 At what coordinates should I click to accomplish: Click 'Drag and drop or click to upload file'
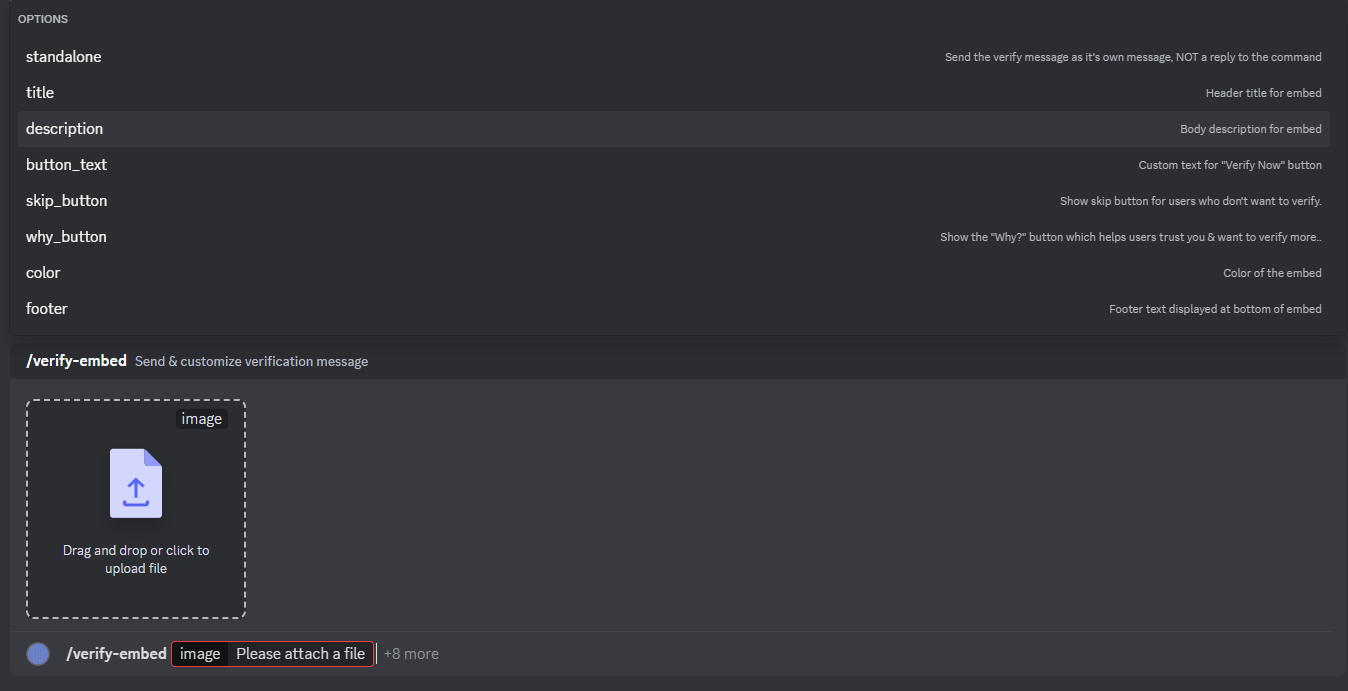pyautogui.click(x=135, y=558)
